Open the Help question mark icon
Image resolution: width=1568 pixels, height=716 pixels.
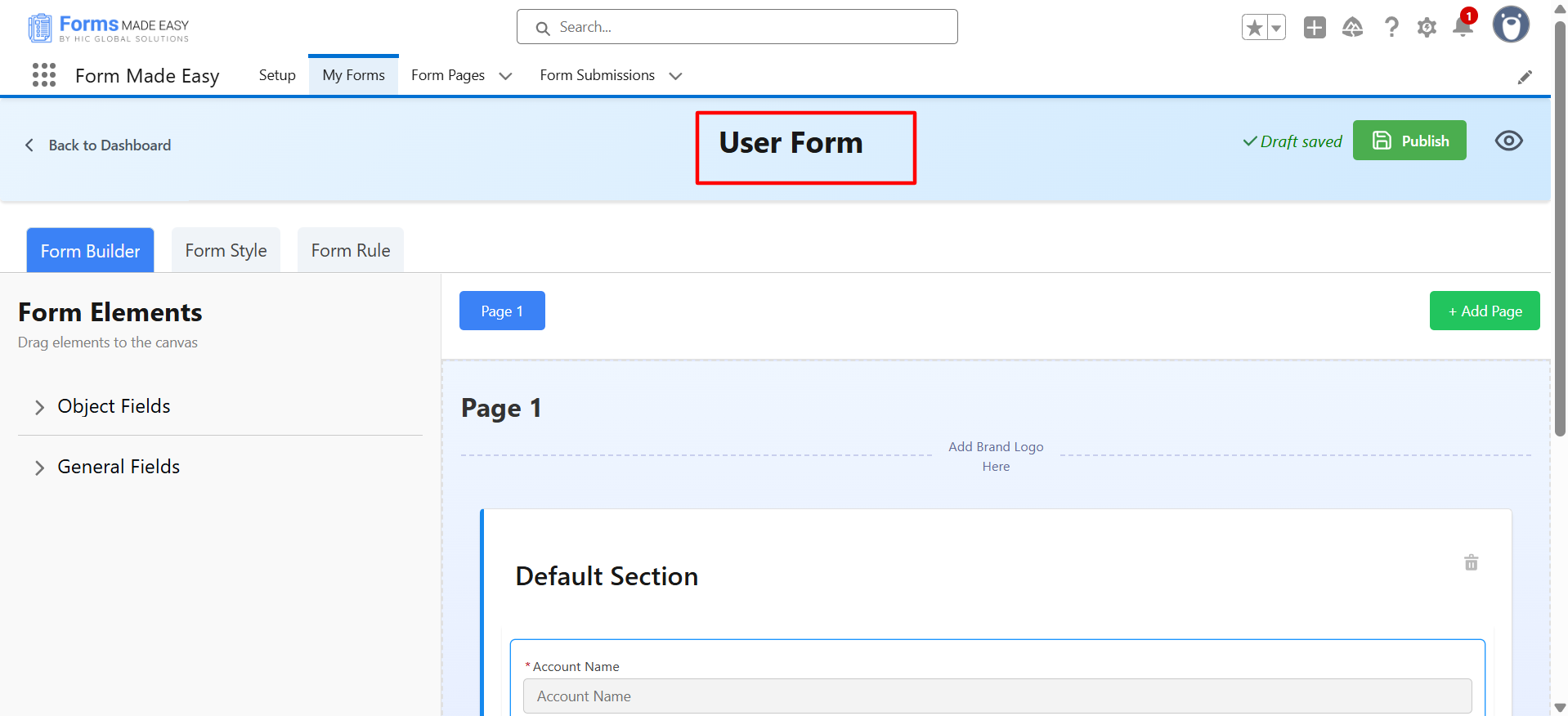[1391, 28]
